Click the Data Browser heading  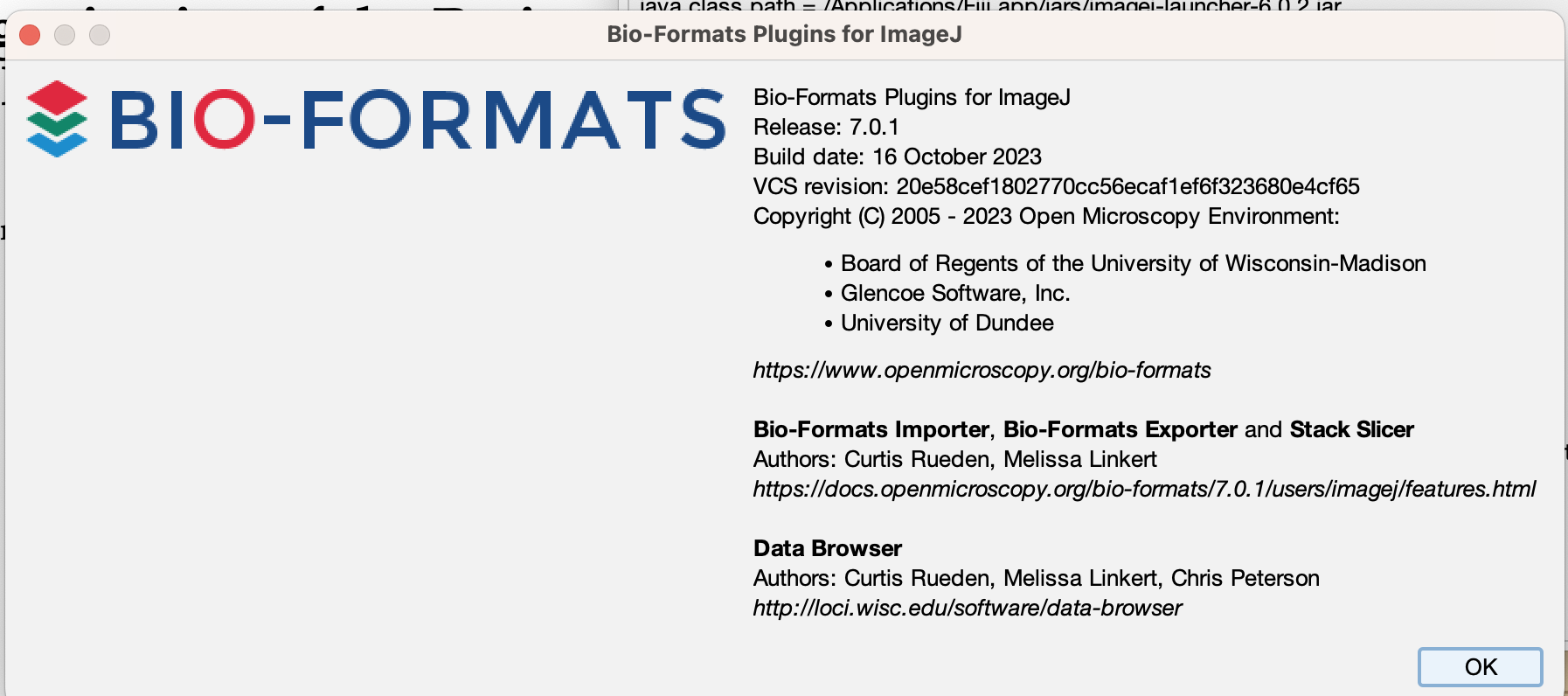[x=825, y=548]
